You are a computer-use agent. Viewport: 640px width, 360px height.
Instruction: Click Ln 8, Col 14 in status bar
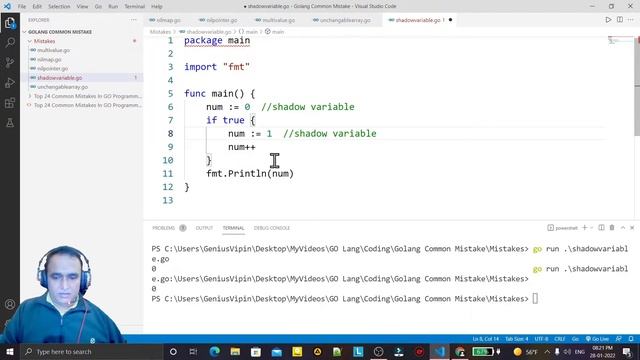tap(486, 339)
